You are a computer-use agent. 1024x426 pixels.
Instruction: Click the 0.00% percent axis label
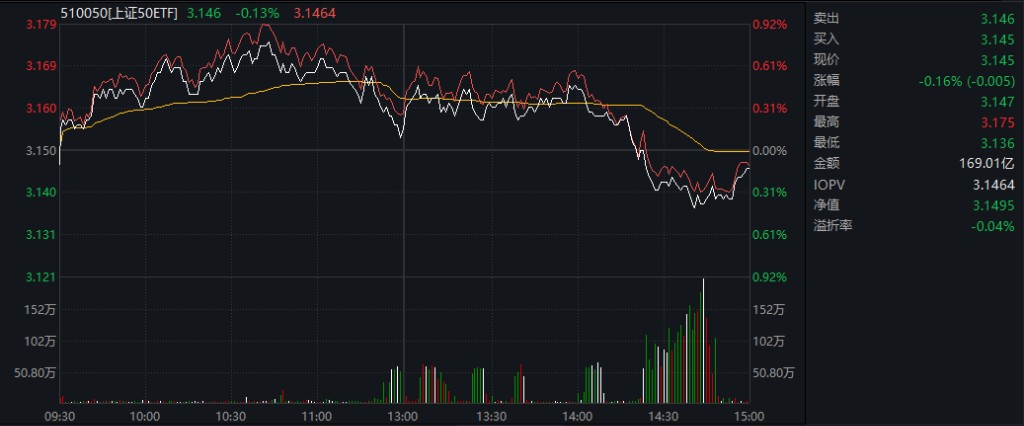tap(769, 150)
